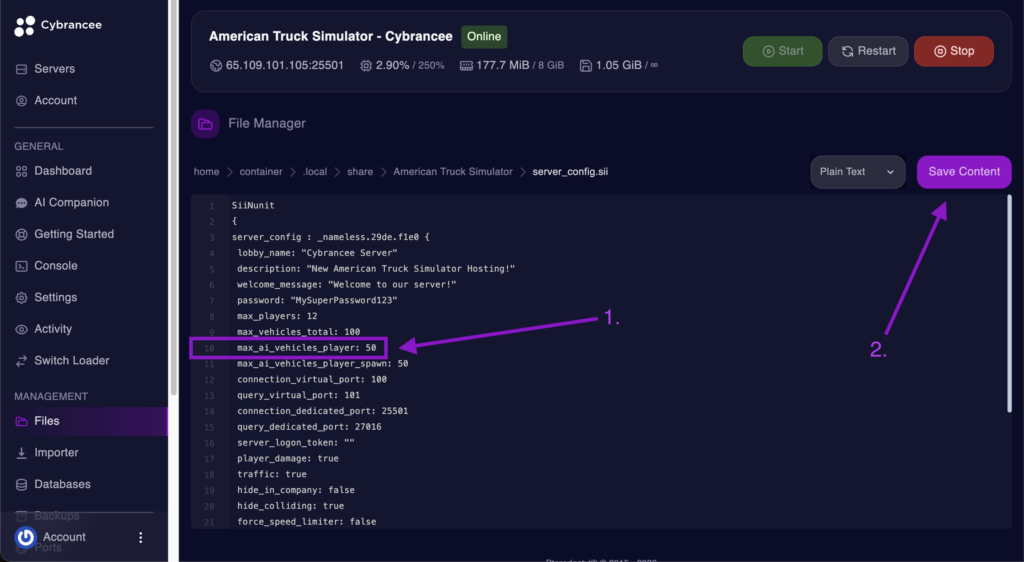The height and width of the screenshot is (562, 1024).
Task: Click the Cybrancee logo icon
Action: click(24, 25)
